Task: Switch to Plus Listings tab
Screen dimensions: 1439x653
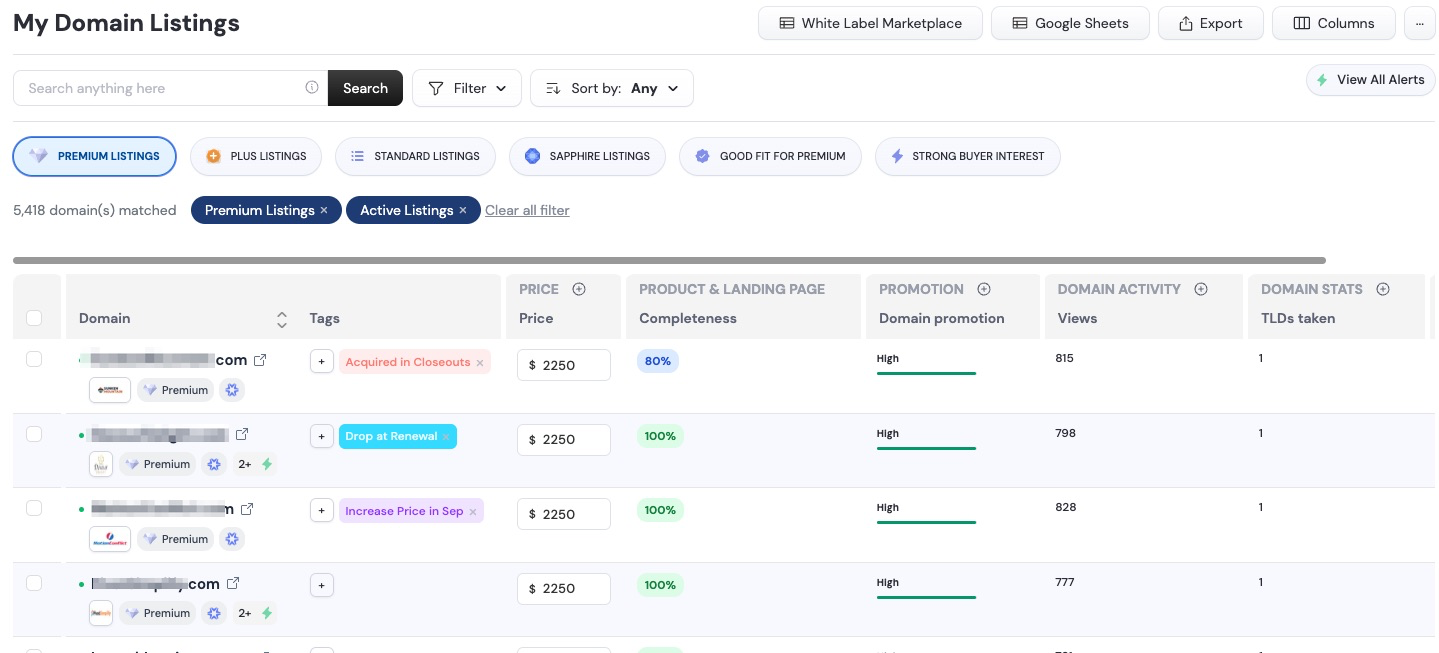Action: click(x=256, y=156)
